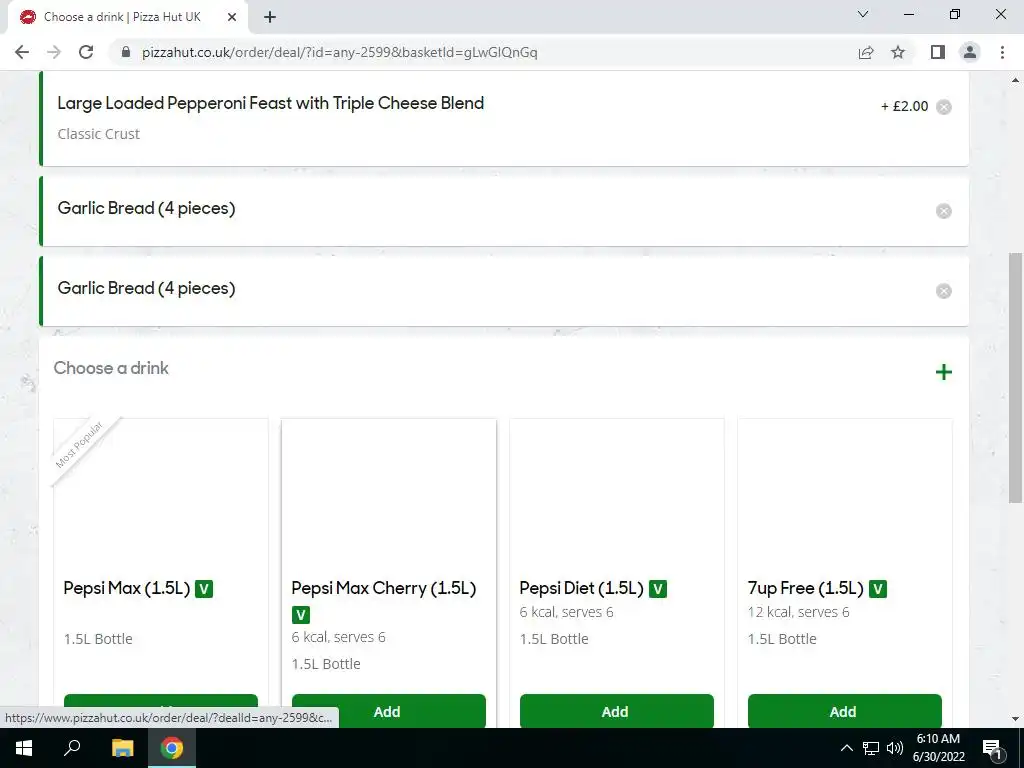The height and width of the screenshot is (768, 1024).
Task: Open the Chrome profile menu
Action: click(970, 52)
